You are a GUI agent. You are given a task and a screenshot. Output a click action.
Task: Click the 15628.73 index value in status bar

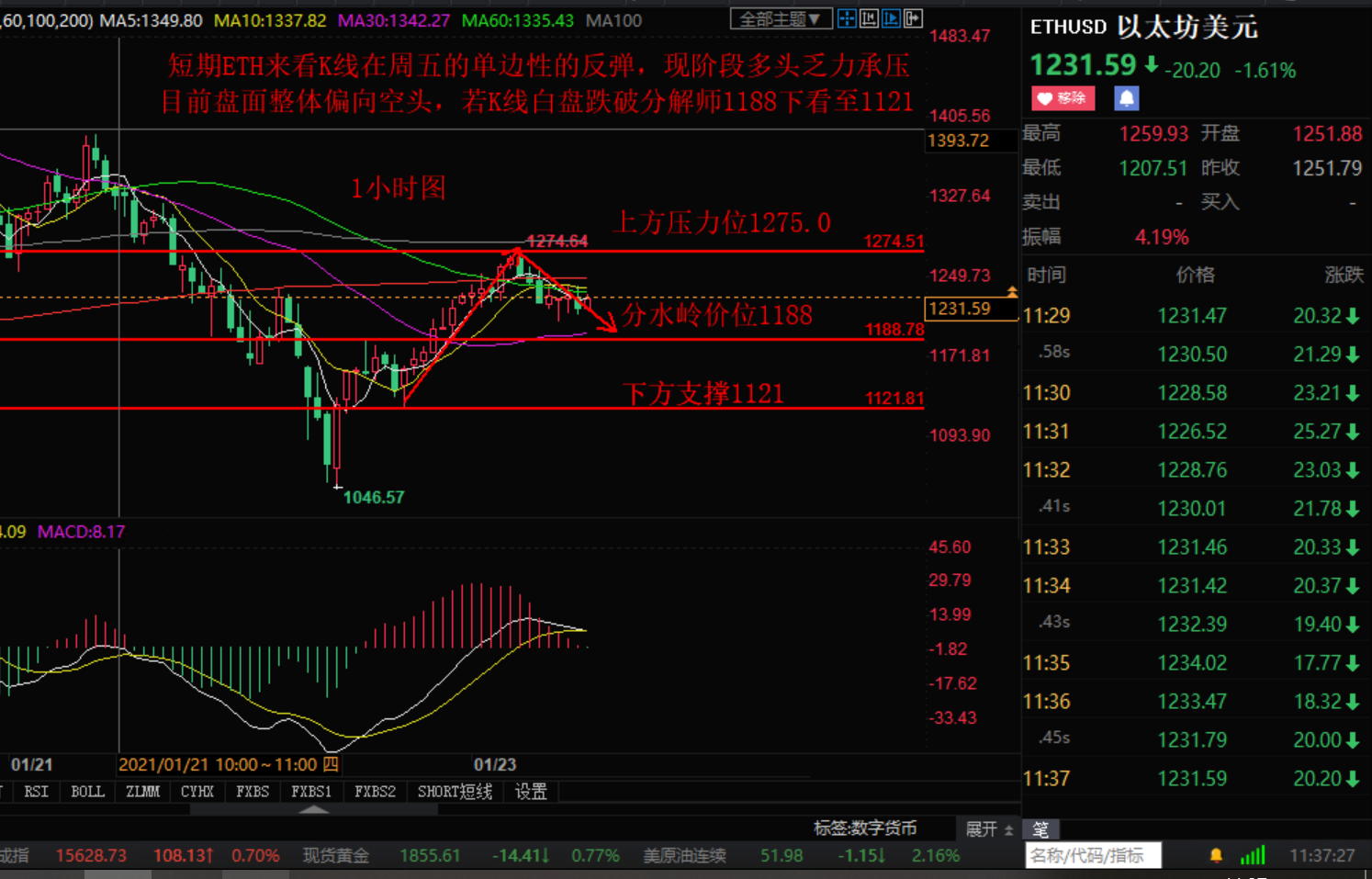coord(91,856)
